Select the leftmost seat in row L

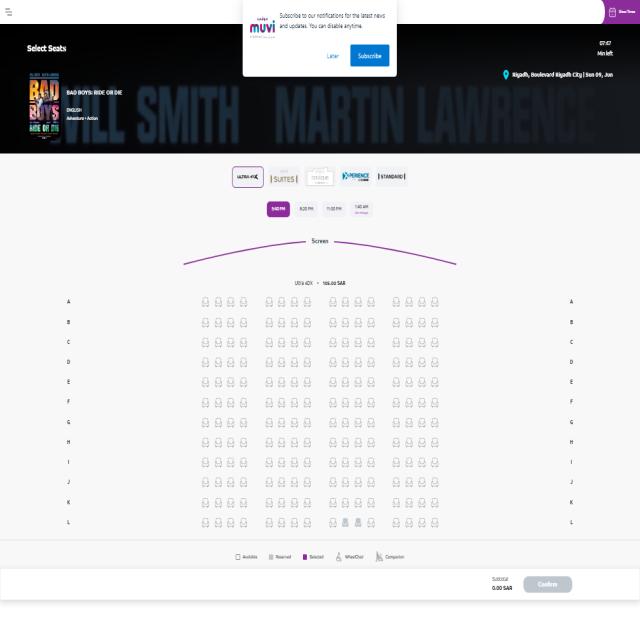(205, 522)
